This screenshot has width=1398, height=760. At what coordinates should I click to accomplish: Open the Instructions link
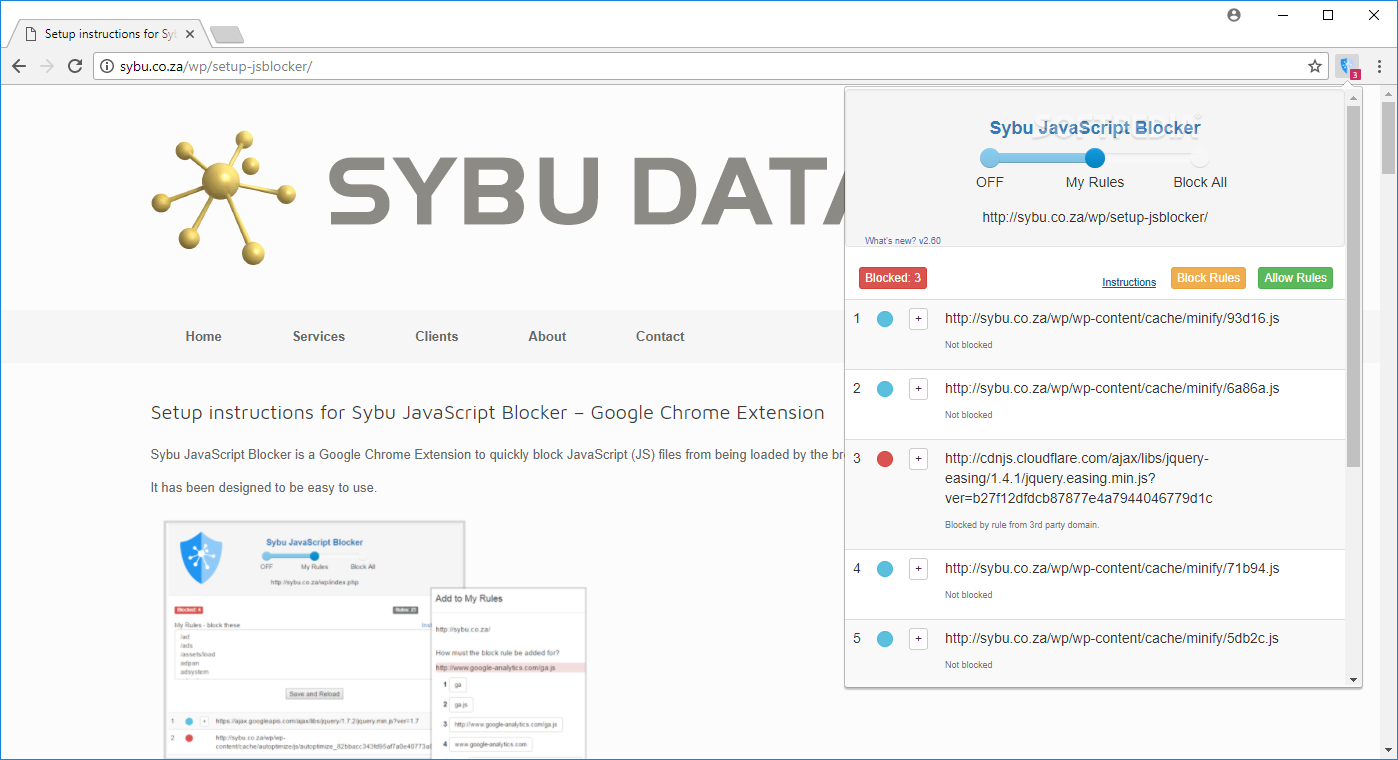(x=1129, y=282)
